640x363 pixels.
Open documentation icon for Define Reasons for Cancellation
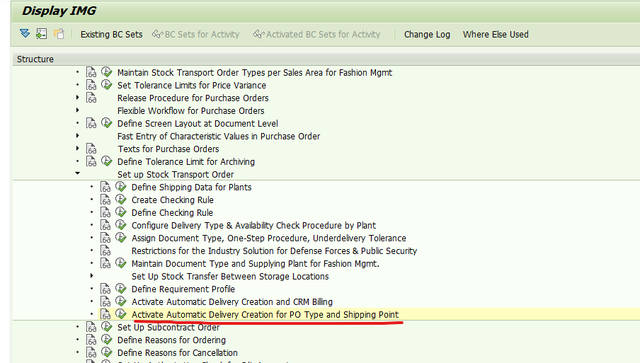coord(91,353)
